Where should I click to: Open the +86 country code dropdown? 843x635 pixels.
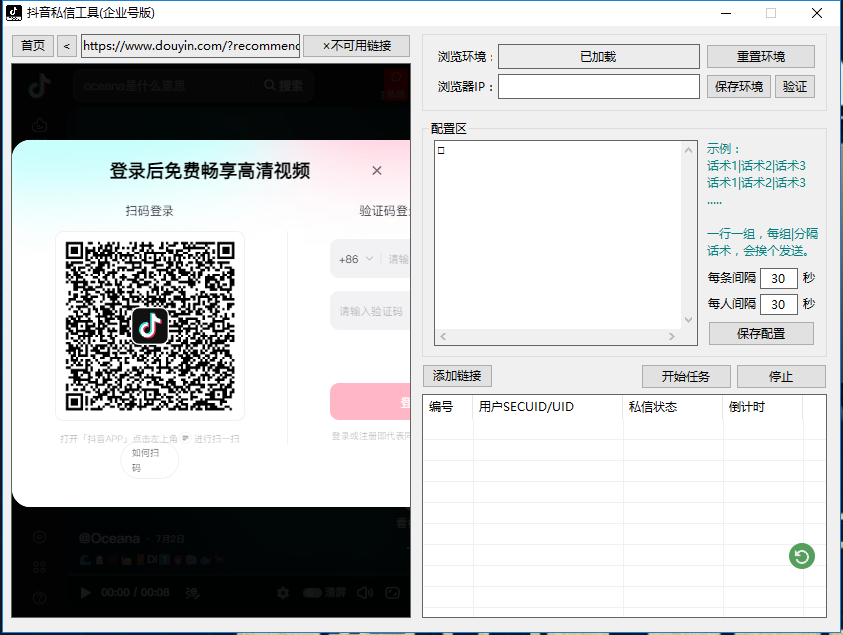point(355,259)
